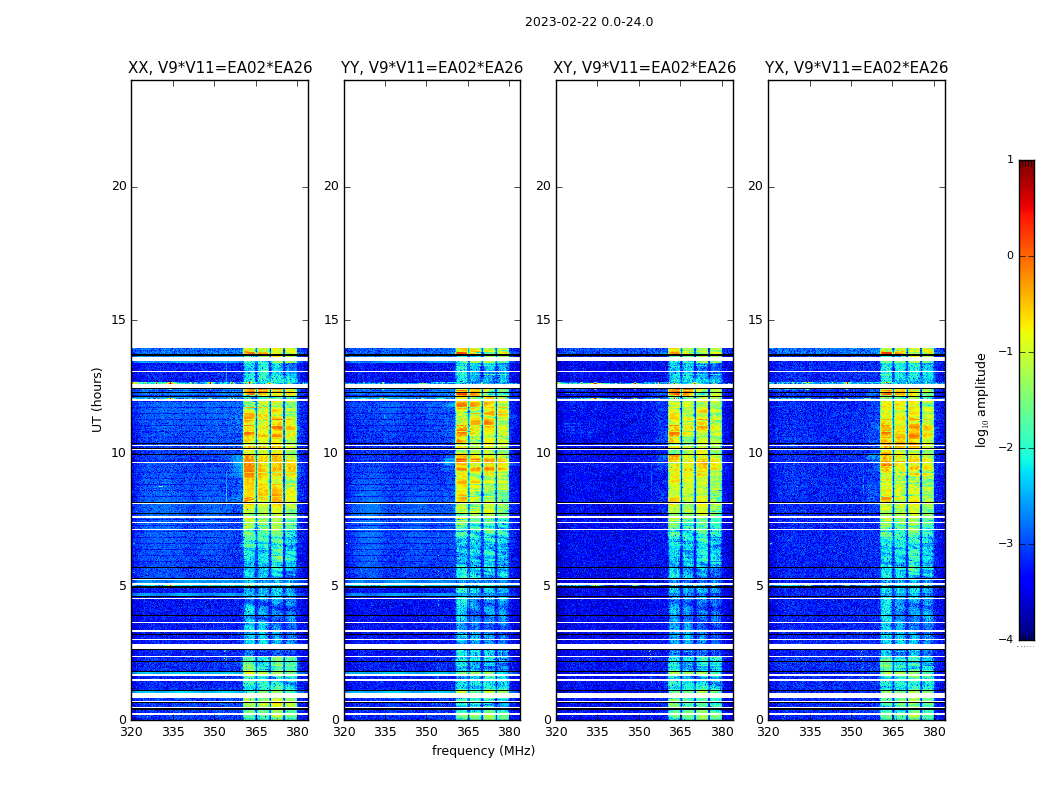Viewport: 1050px width, 800px height.
Task: Click the 20 tick label on the XX y-axis
Action: [119, 186]
